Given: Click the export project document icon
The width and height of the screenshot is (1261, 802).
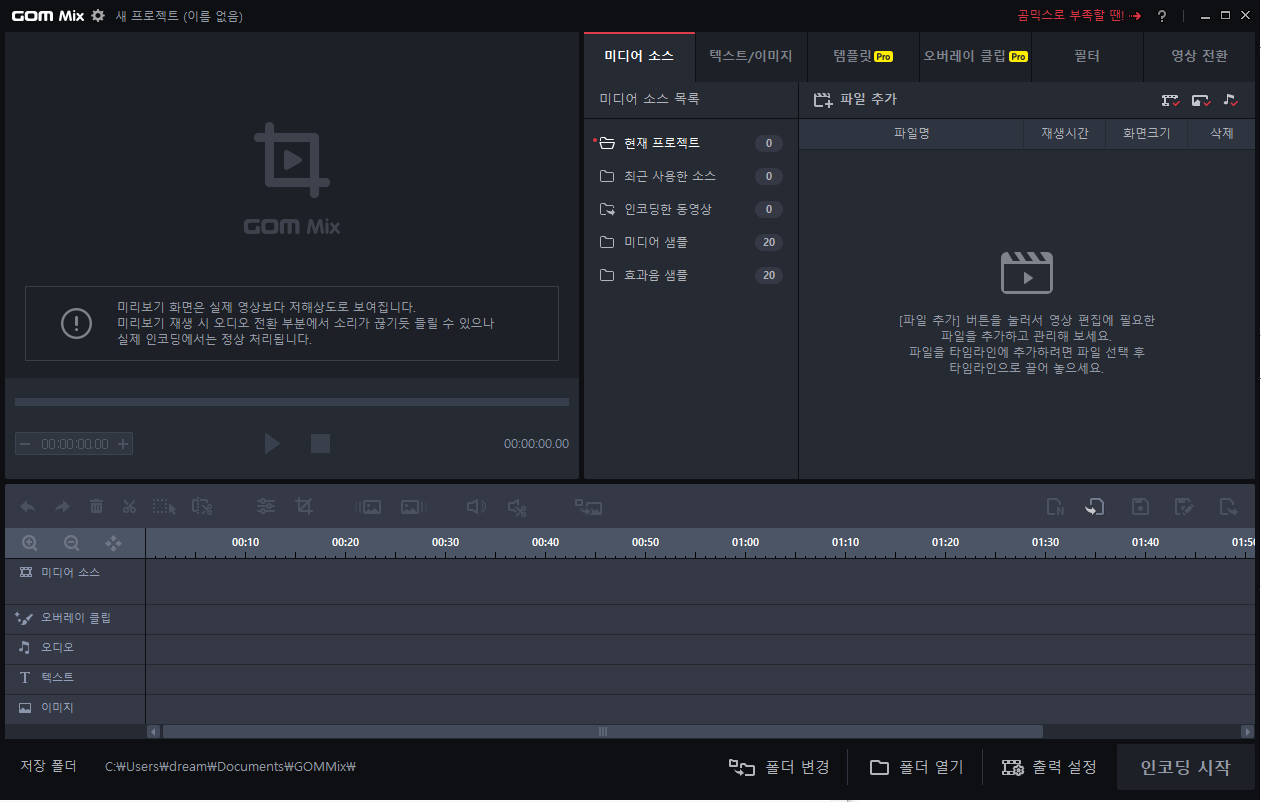Looking at the screenshot, I should click(1228, 507).
